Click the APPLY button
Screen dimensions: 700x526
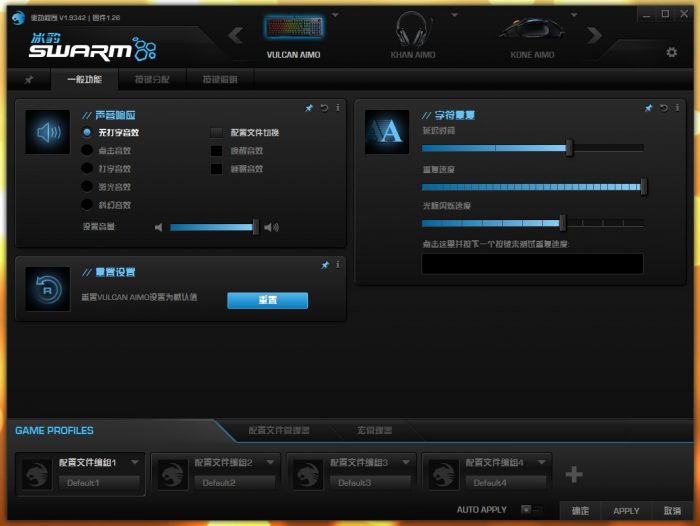(626, 510)
